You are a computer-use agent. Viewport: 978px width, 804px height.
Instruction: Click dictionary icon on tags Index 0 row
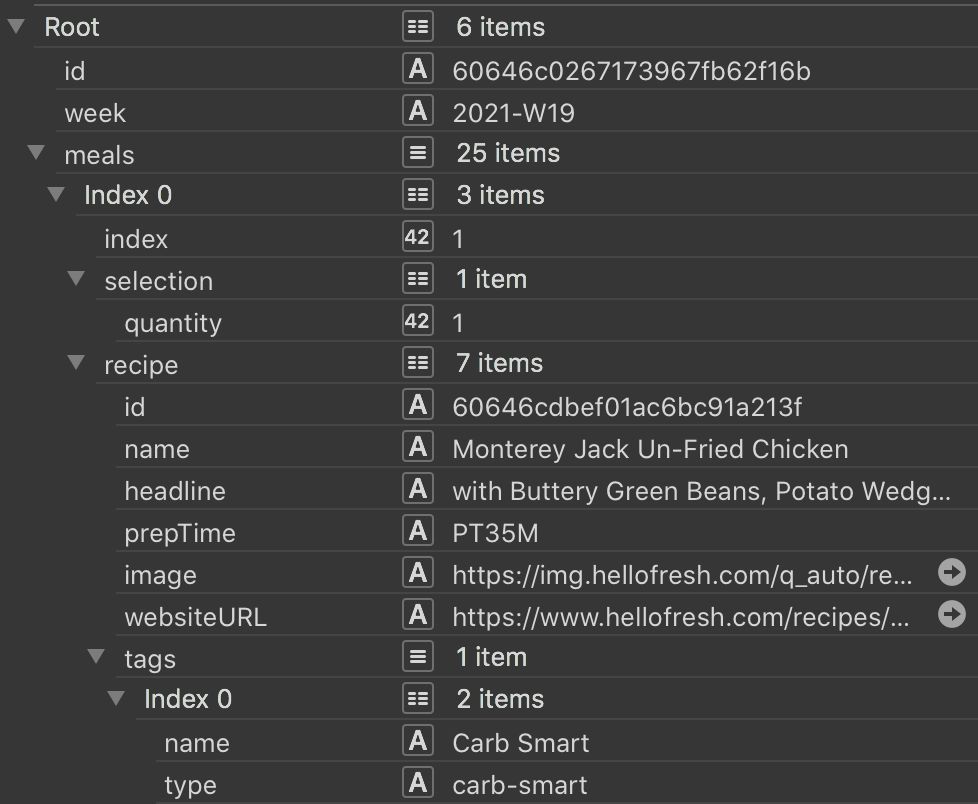tap(417, 699)
